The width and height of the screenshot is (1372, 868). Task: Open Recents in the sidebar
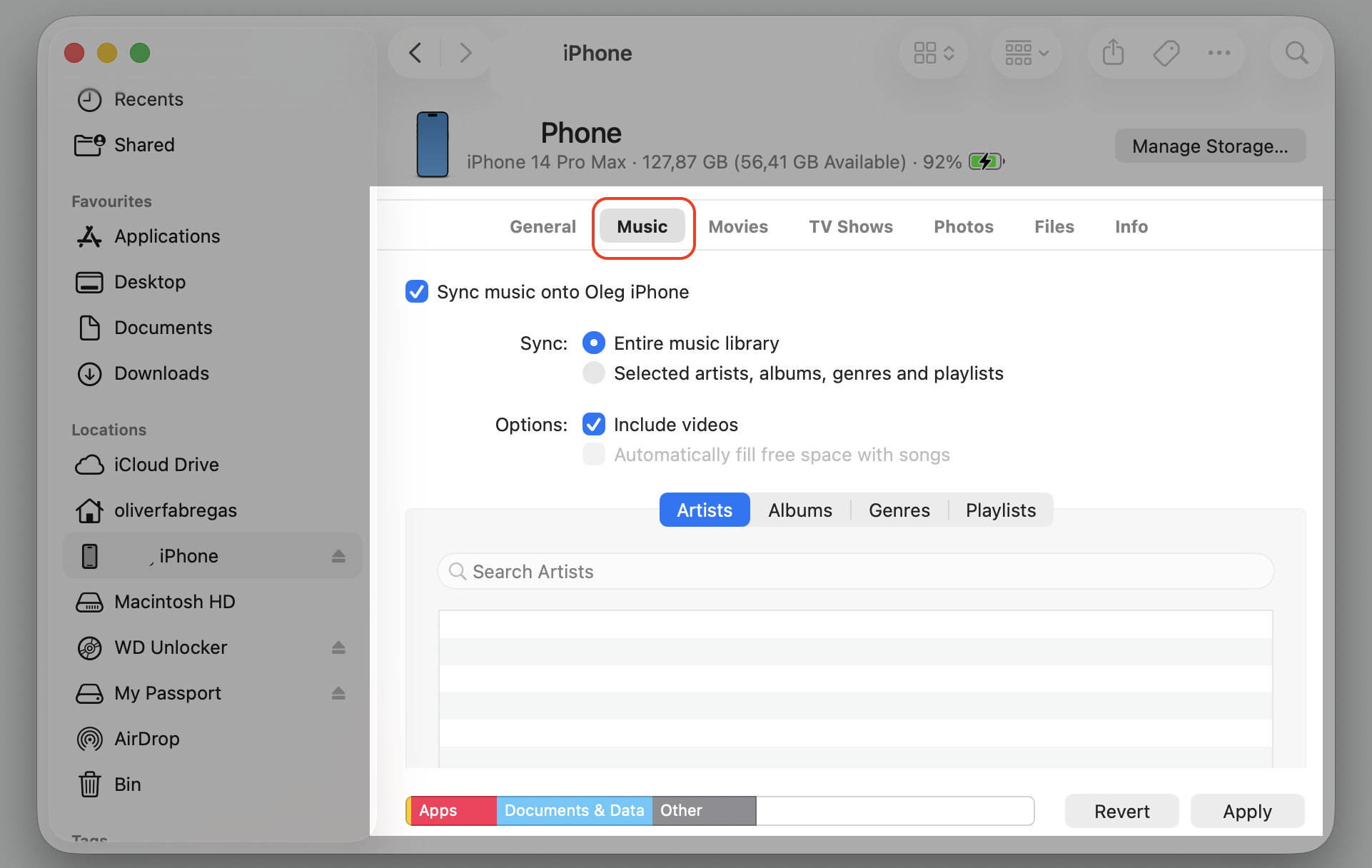point(148,99)
